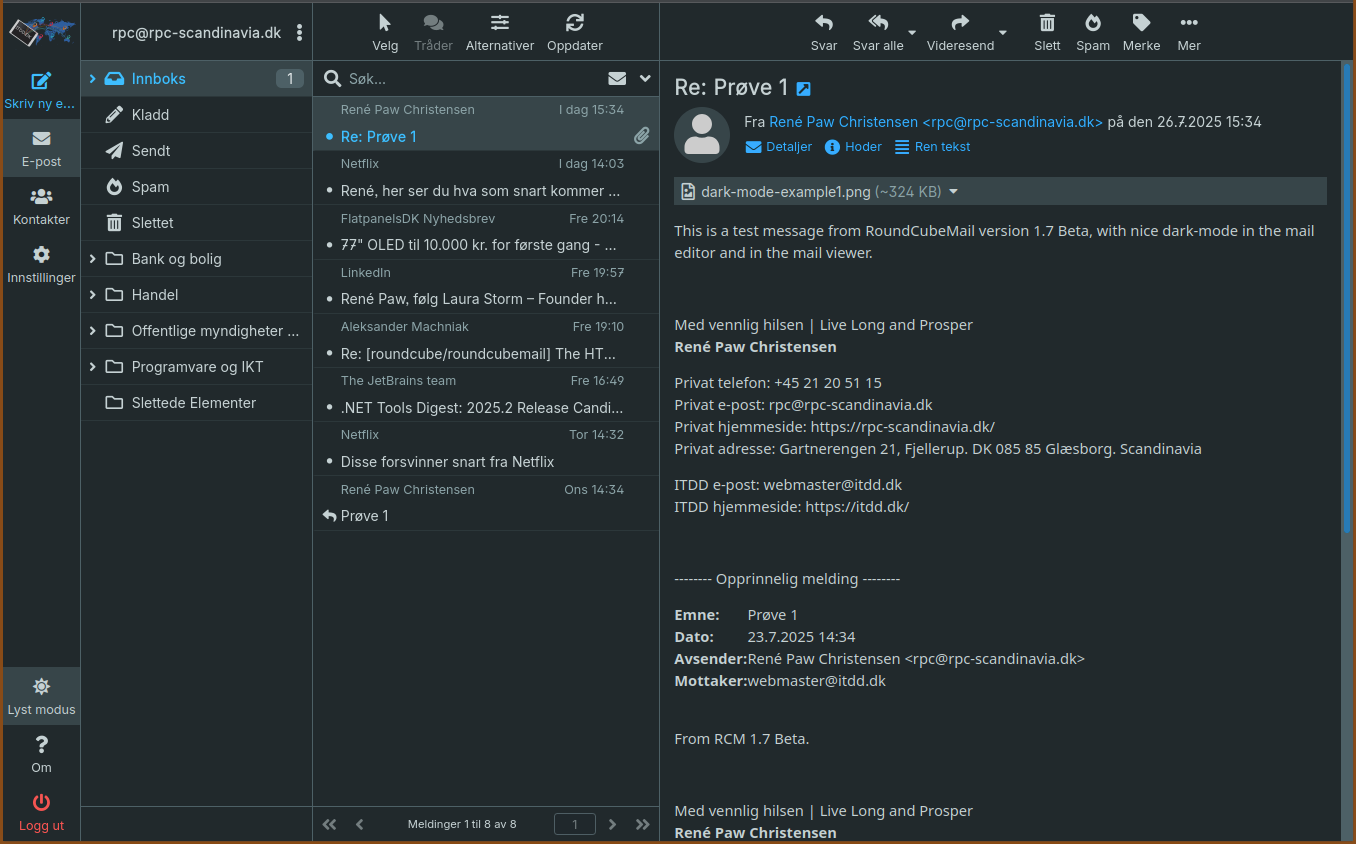View the message as Ren tekst

tap(932, 146)
